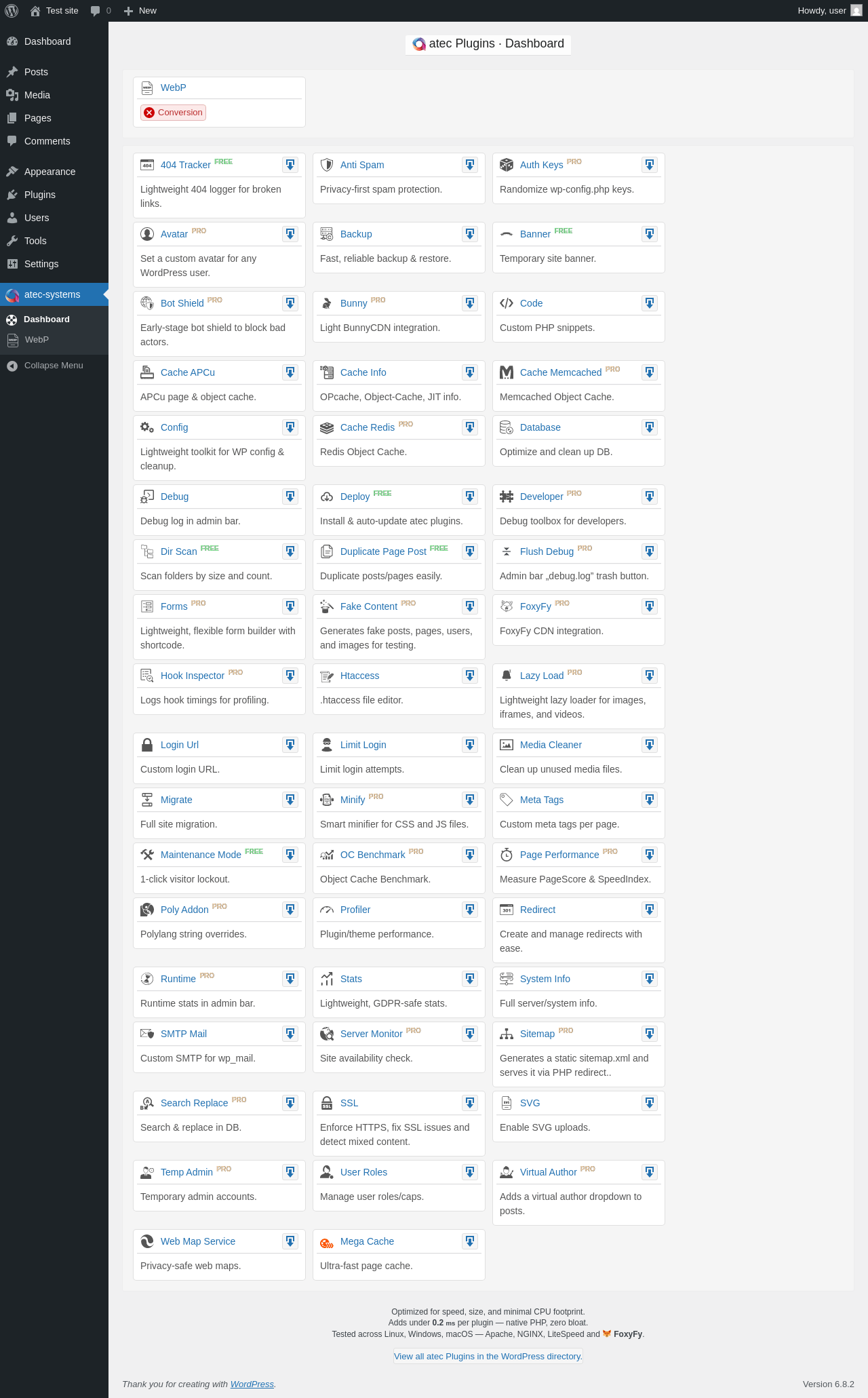Click the install icon for Forms
This screenshot has height=1398, width=868.
(290, 606)
